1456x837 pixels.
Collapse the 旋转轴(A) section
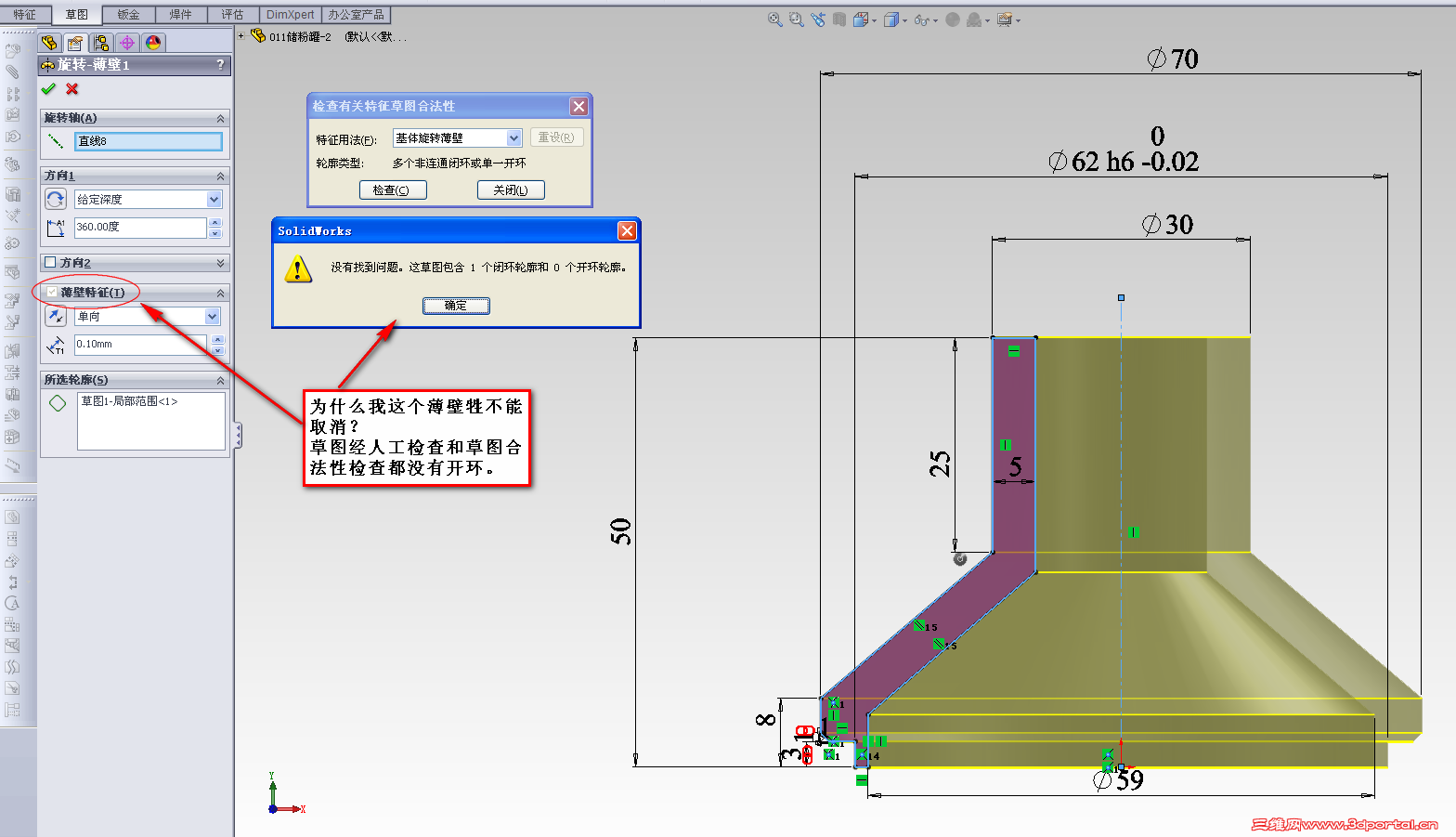coord(220,119)
